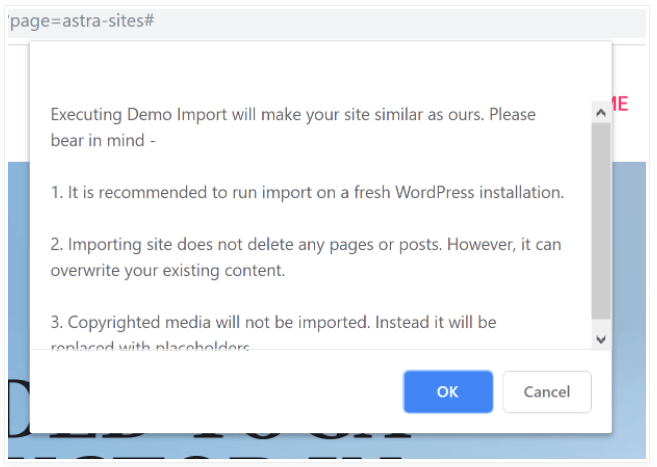
Task: Confirm the demo import with OK
Action: pos(448,392)
